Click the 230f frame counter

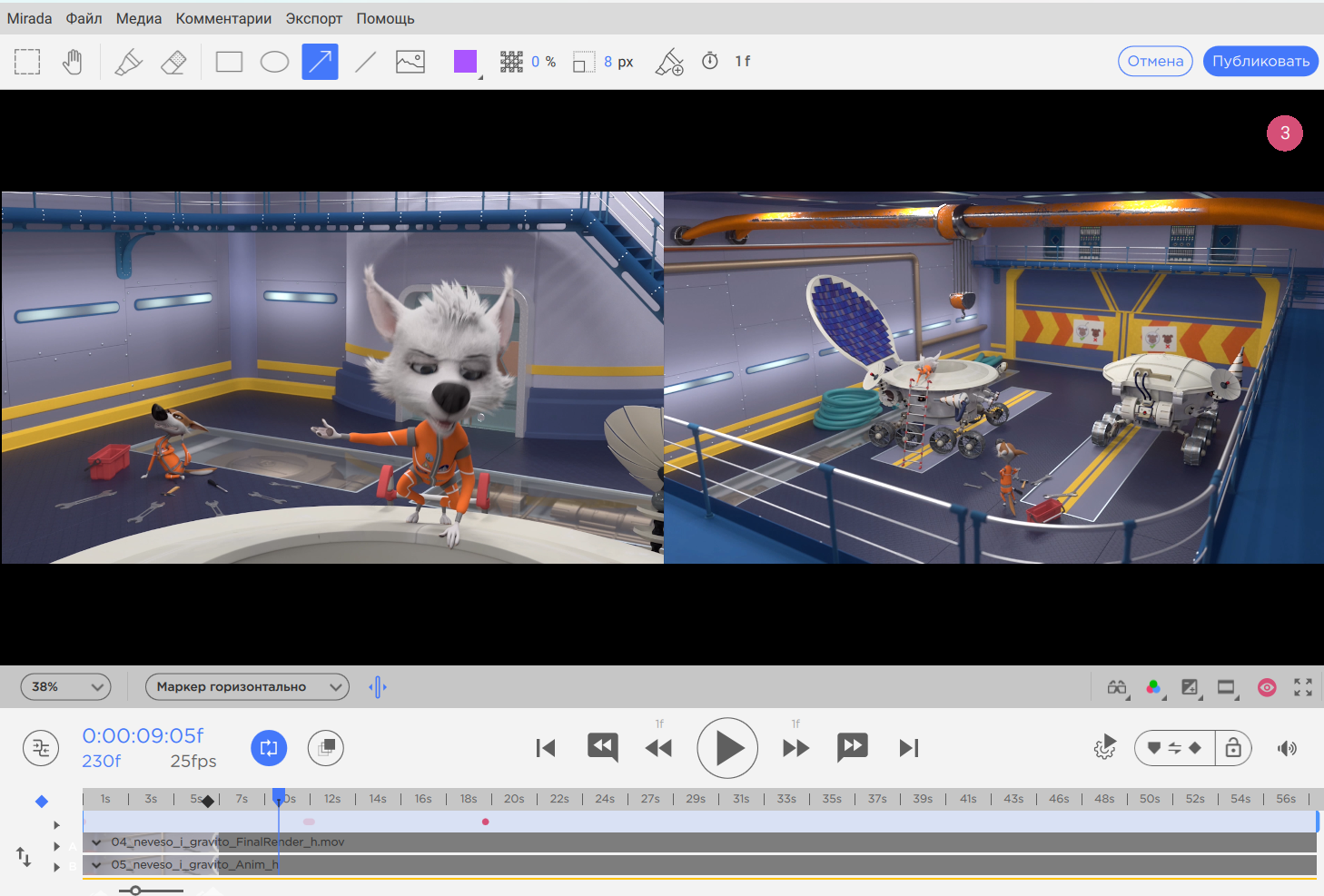(101, 761)
